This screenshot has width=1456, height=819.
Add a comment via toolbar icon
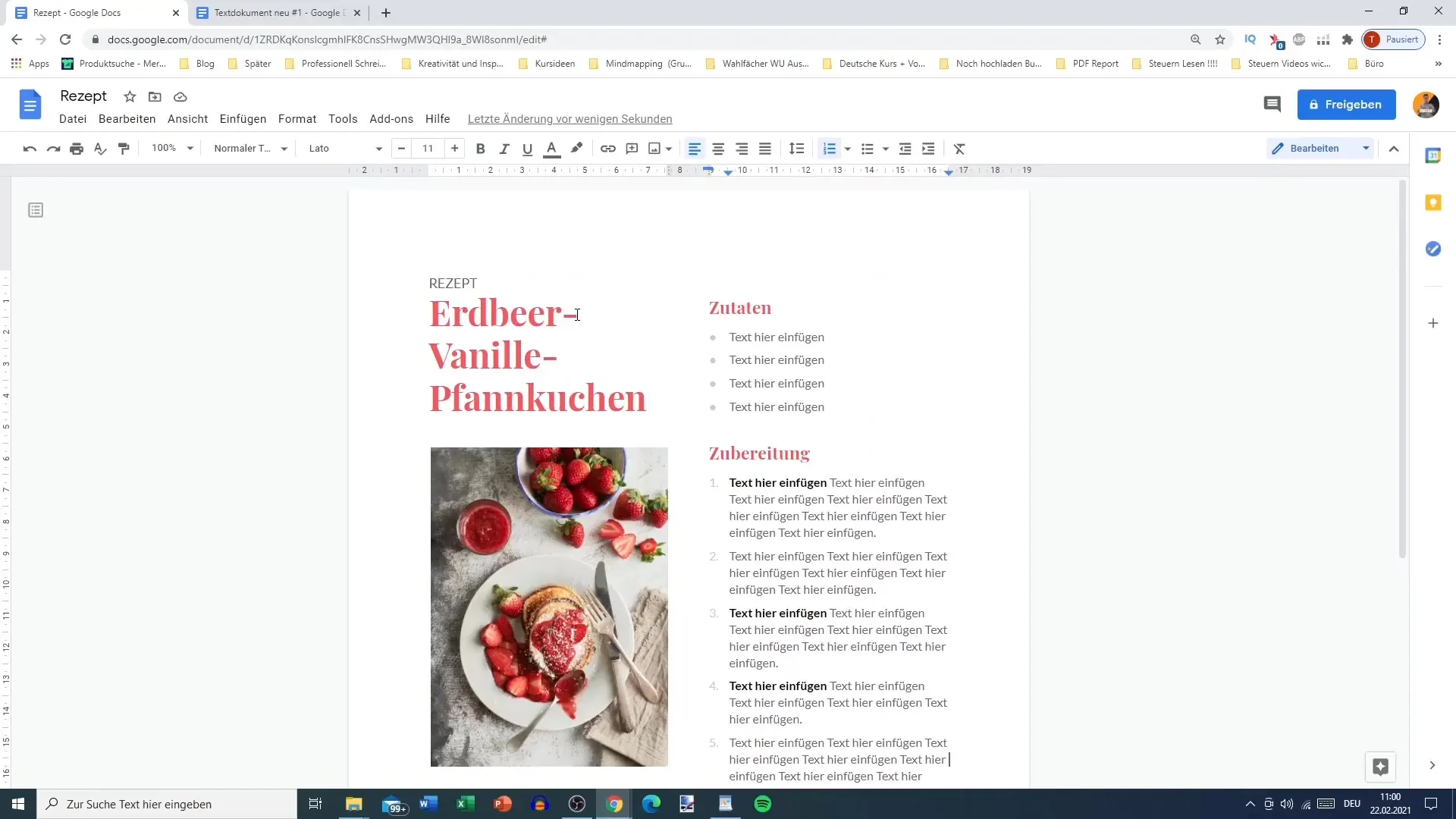[632, 149]
